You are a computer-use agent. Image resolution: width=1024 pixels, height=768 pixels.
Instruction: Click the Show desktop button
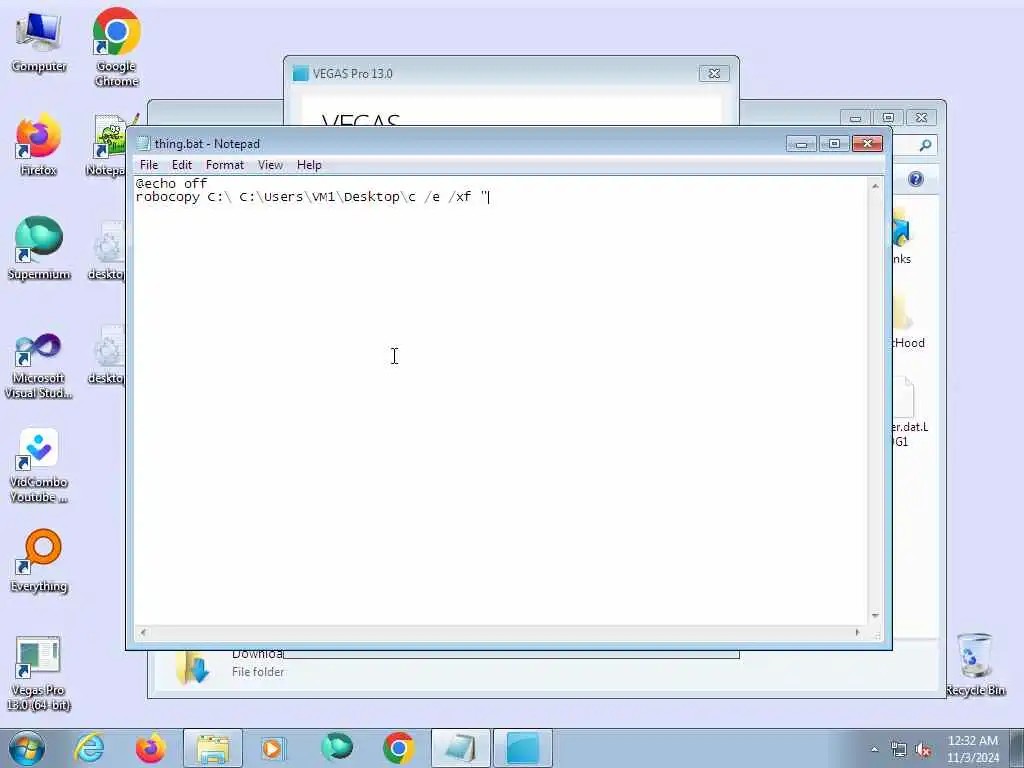click(1017, 748)
